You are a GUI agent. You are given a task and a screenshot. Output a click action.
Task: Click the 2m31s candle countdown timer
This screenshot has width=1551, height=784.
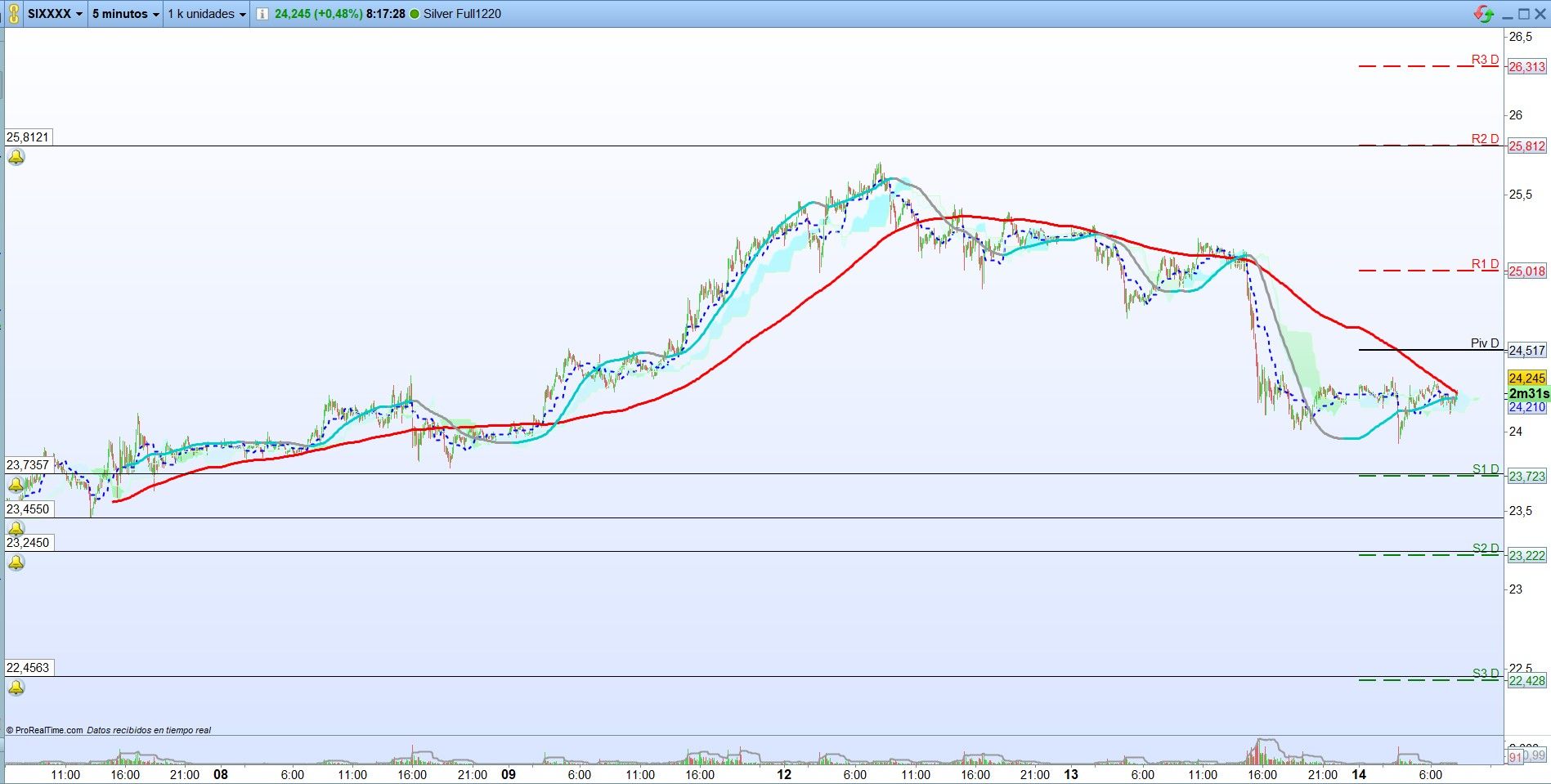1528,393
